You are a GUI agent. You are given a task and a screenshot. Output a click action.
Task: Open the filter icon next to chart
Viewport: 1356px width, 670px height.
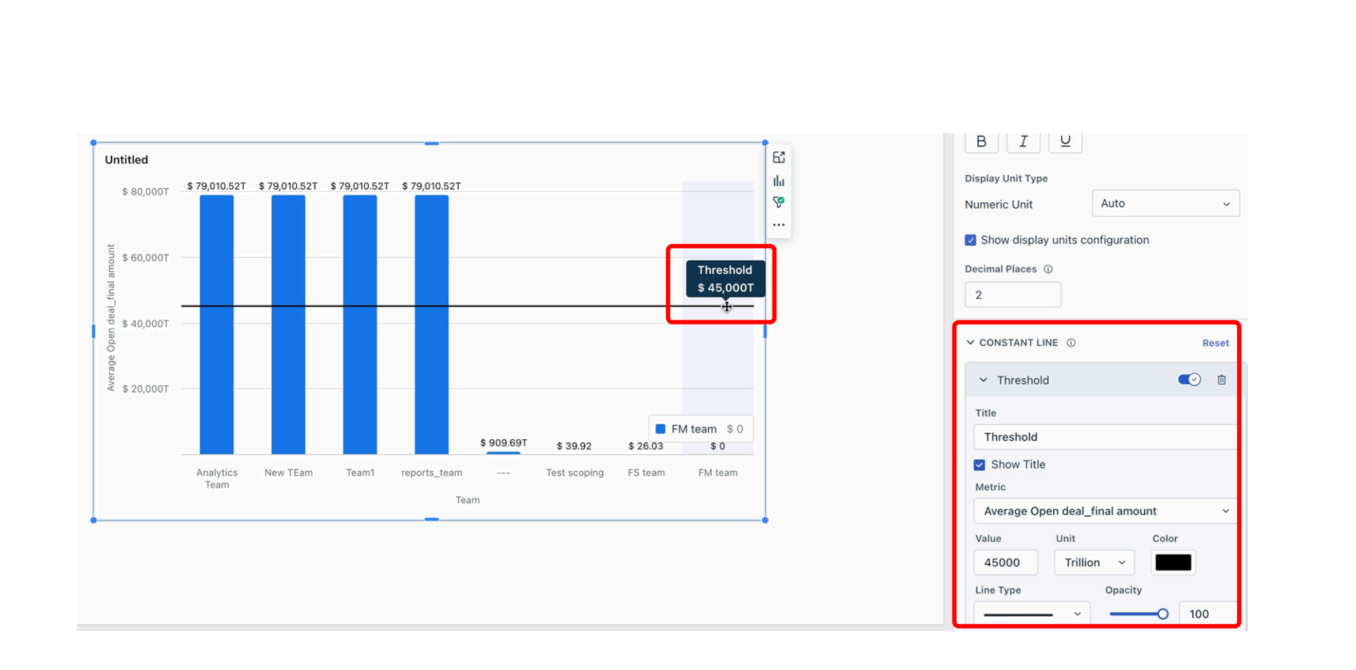tap(779, 202)
